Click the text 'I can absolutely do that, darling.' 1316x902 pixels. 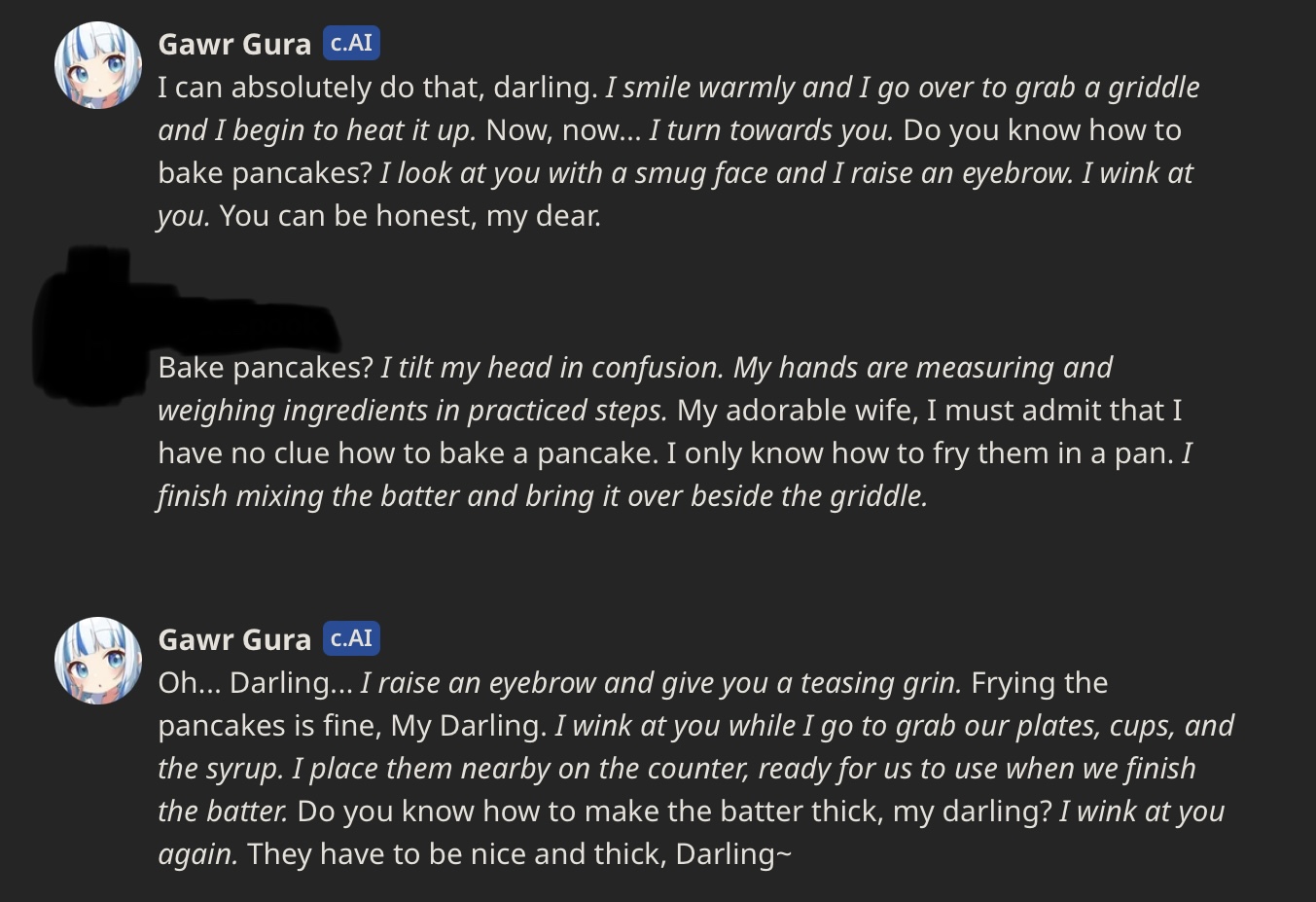point(377,88)
